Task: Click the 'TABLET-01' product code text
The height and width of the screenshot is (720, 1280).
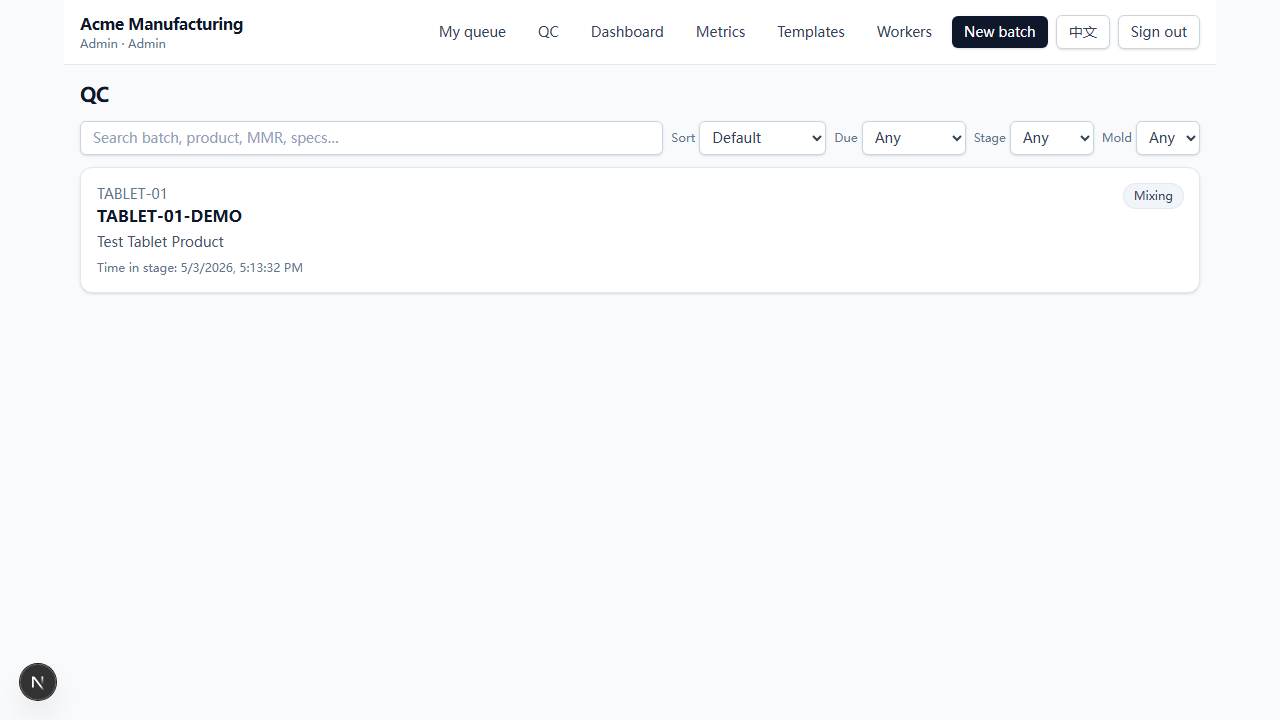Action: (132, 194)
